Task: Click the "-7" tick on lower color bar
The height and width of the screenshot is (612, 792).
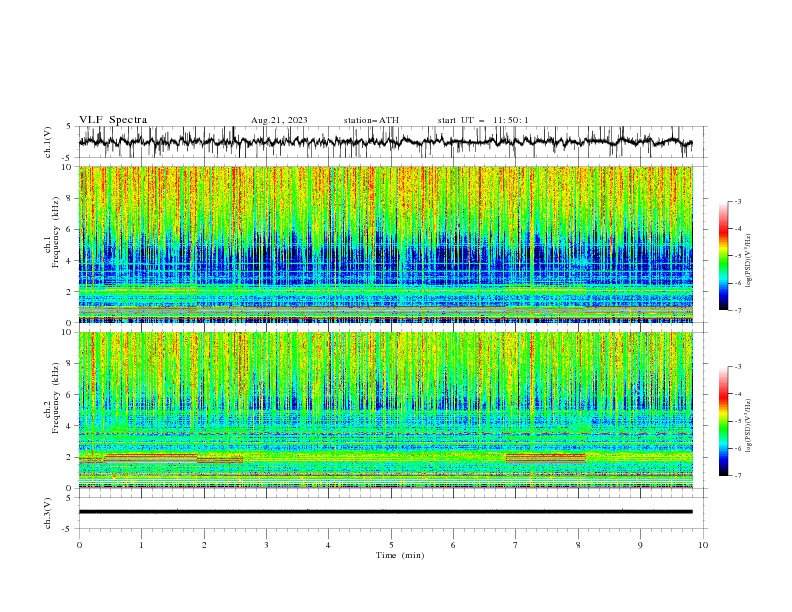Action: pyautogui.click(x=738, y=476)
